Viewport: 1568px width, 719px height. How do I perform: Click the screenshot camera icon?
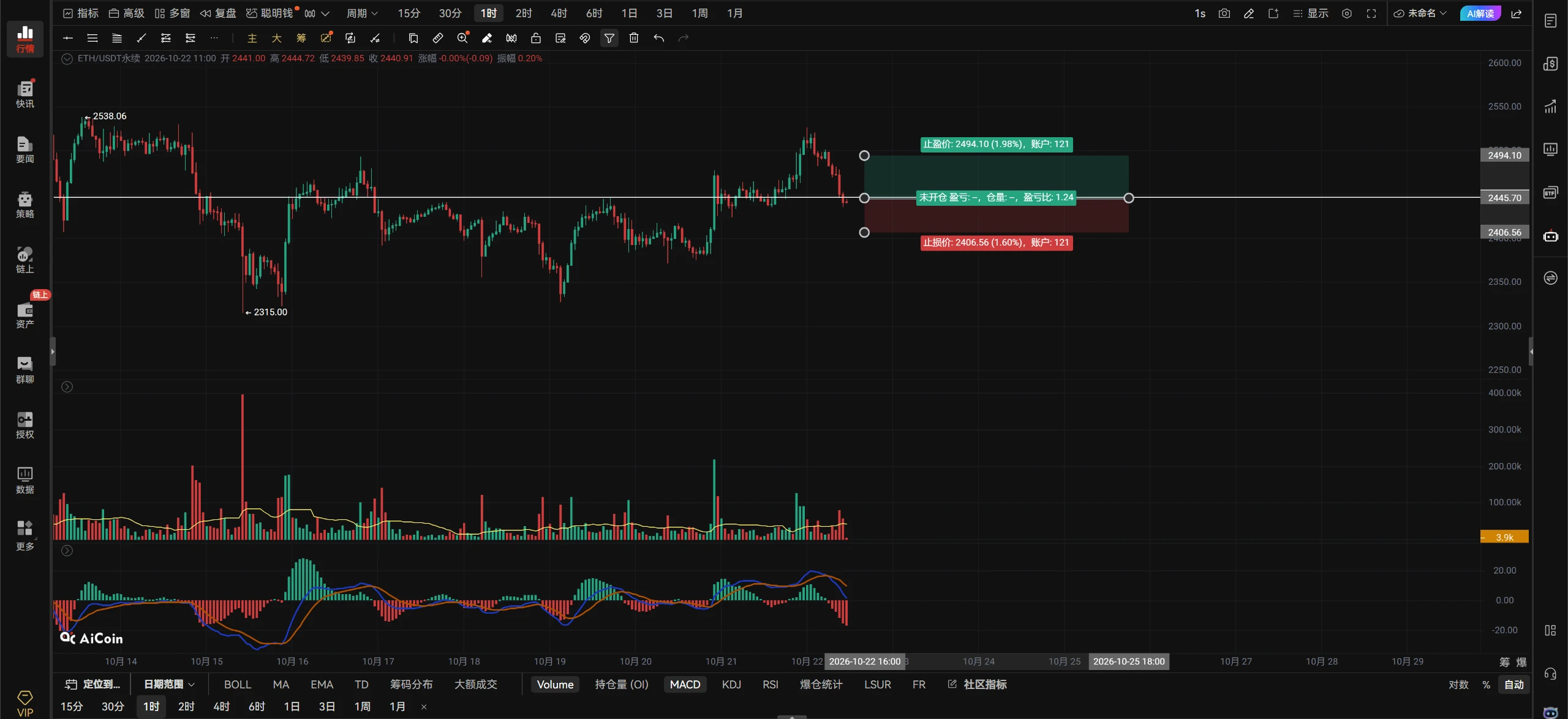click(1224, 13)
